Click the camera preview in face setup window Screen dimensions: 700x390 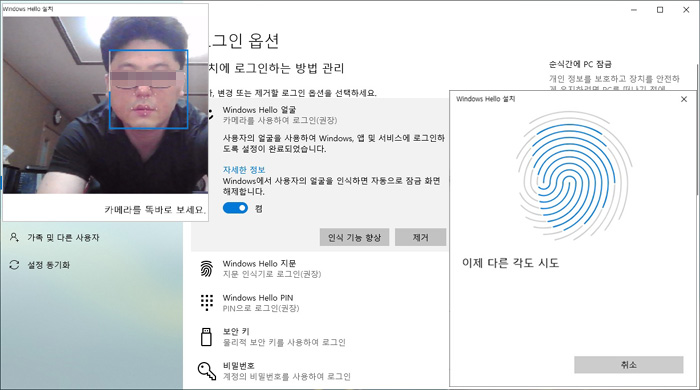pos(105,105)
